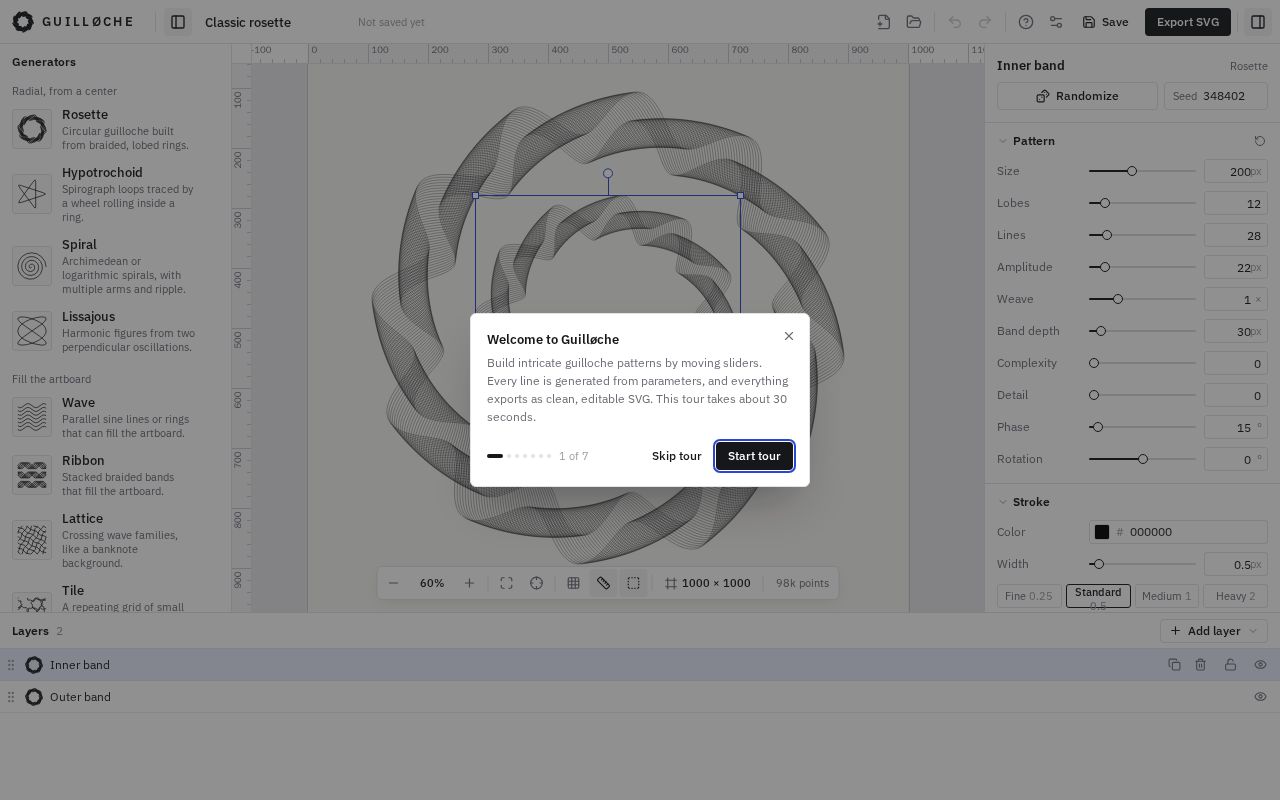
Task: Click the new document icon
Action: [884, 22]
